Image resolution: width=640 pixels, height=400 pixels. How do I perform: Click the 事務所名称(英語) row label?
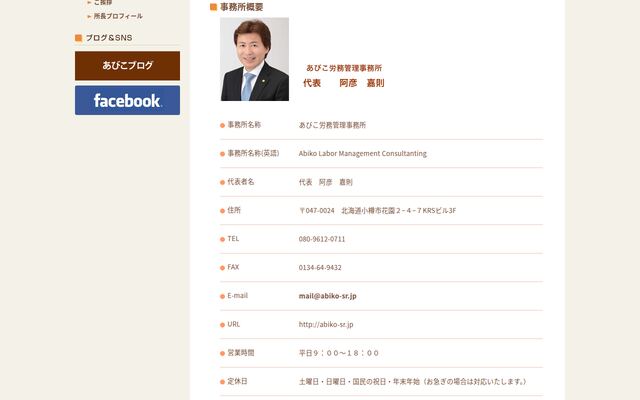253,153
